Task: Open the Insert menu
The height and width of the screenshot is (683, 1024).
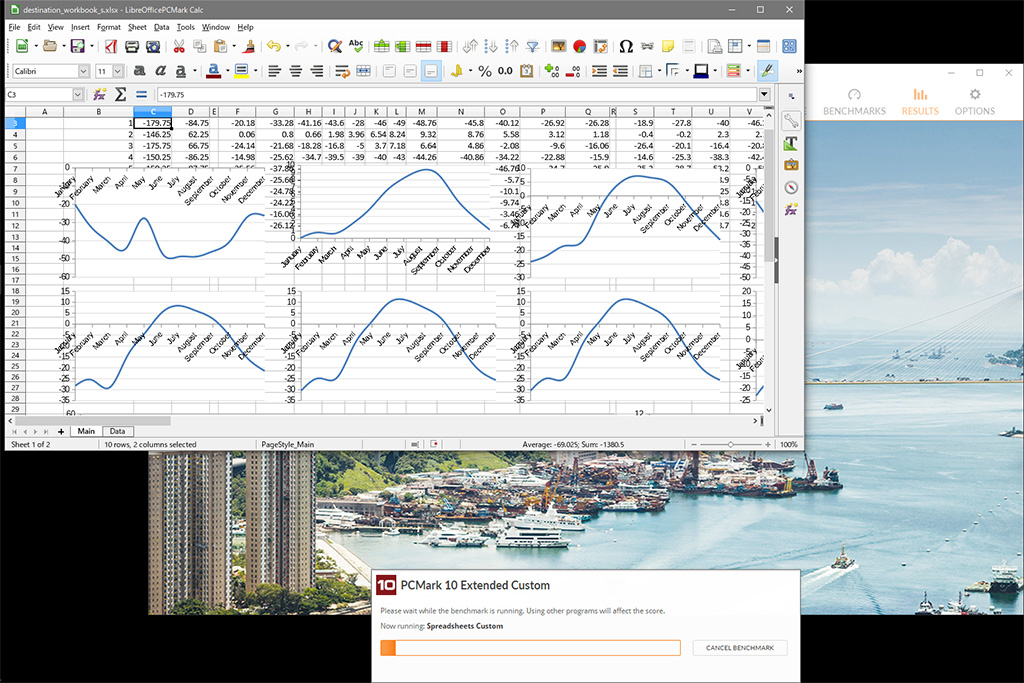Action: click(x=80, y=27)
